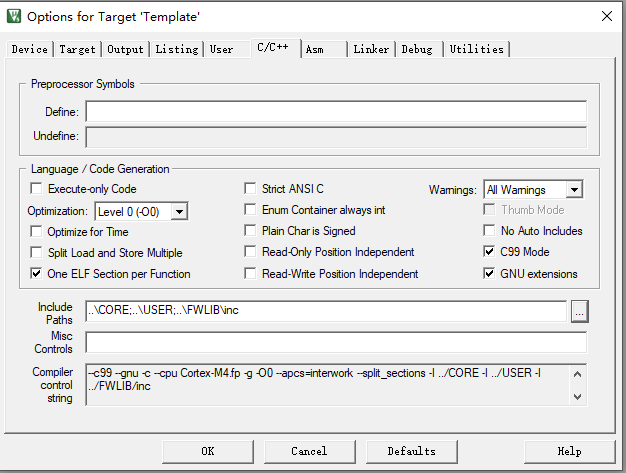Go to the Debug tab
The height and width of the screenshot is (473, 626).
point(417,49)
